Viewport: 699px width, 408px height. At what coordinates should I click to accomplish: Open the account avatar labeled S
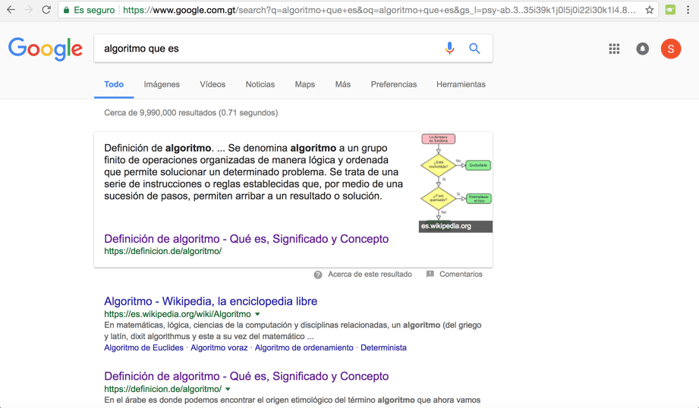tap(671, 49)
